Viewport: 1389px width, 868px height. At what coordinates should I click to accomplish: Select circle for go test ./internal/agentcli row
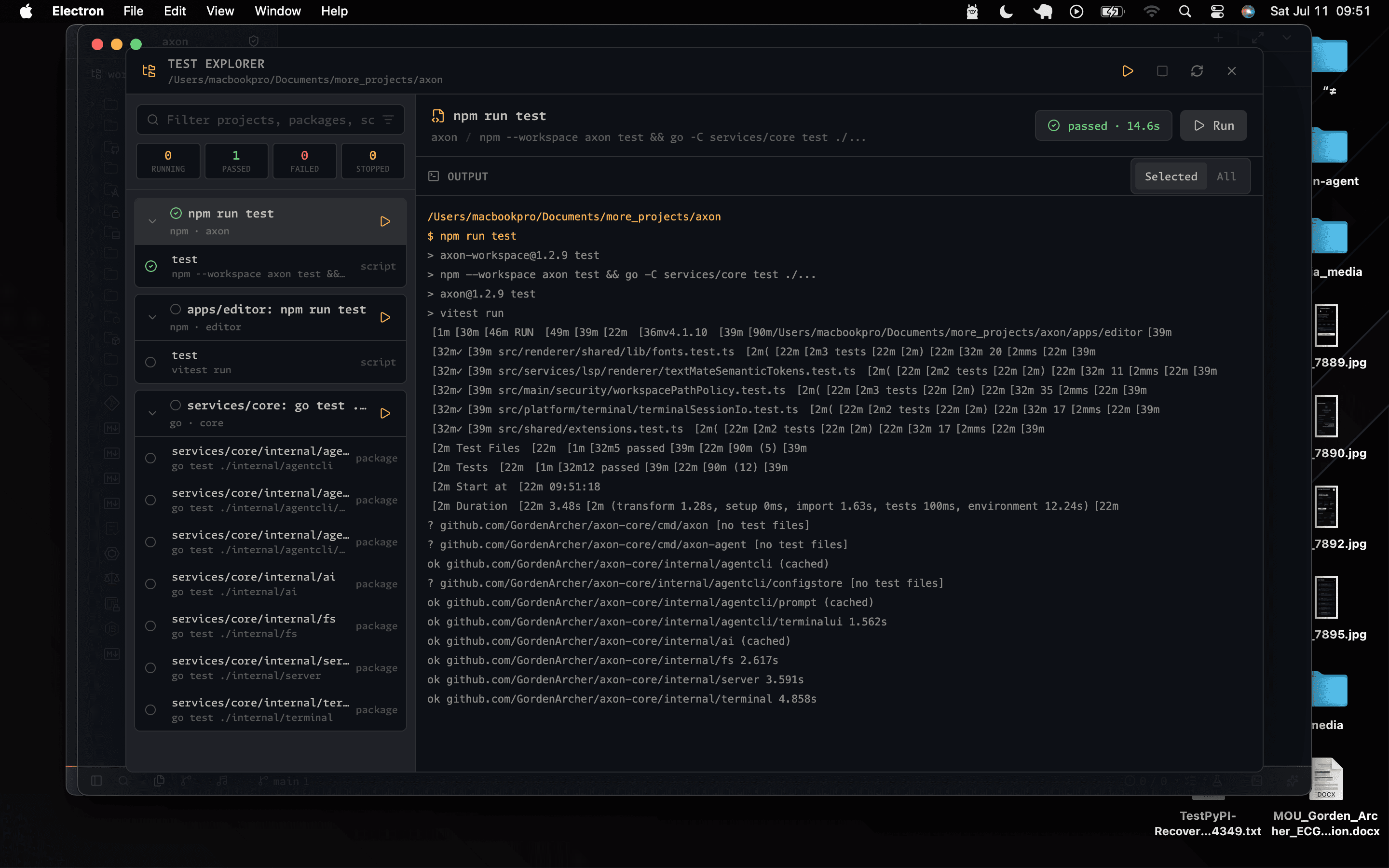coord(151,458)
